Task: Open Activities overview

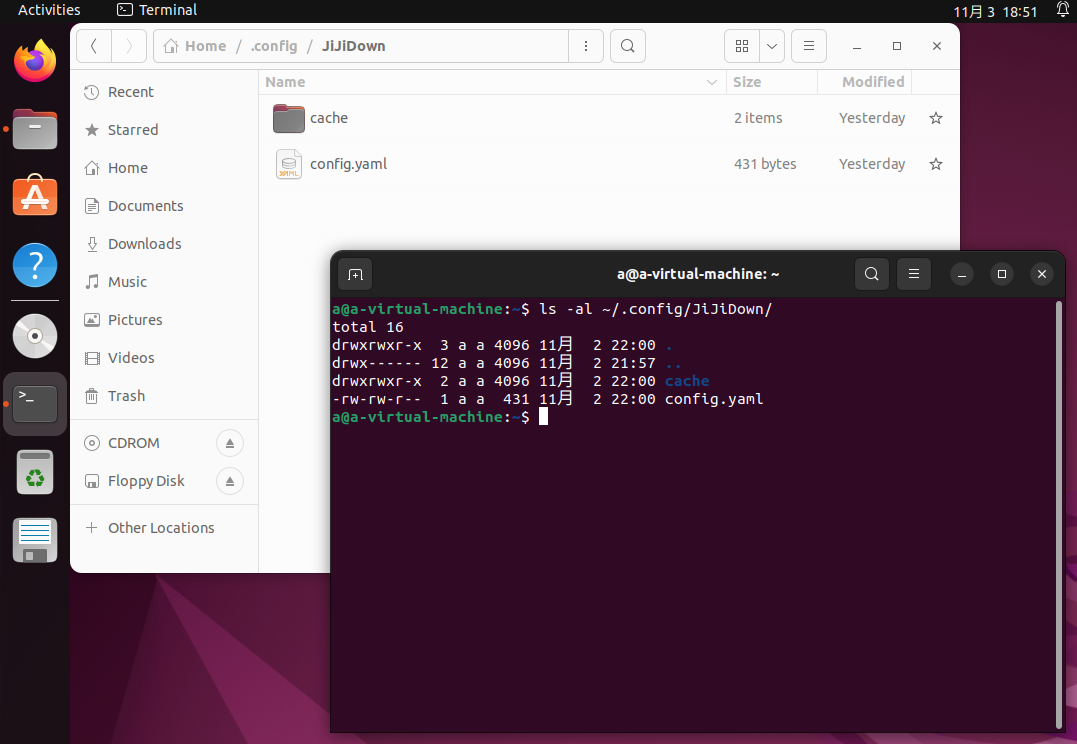Action: click(49, 10)
